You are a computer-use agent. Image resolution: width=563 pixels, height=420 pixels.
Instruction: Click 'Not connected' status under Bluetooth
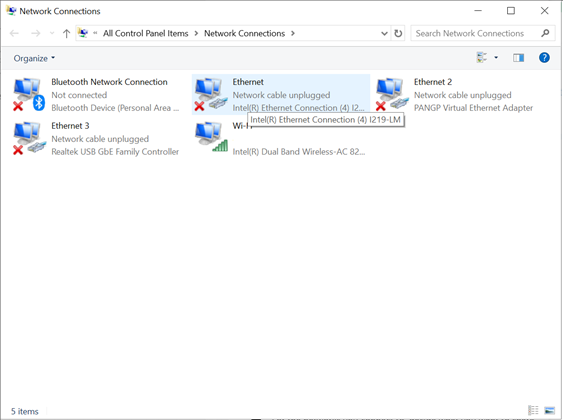point(79,95)
